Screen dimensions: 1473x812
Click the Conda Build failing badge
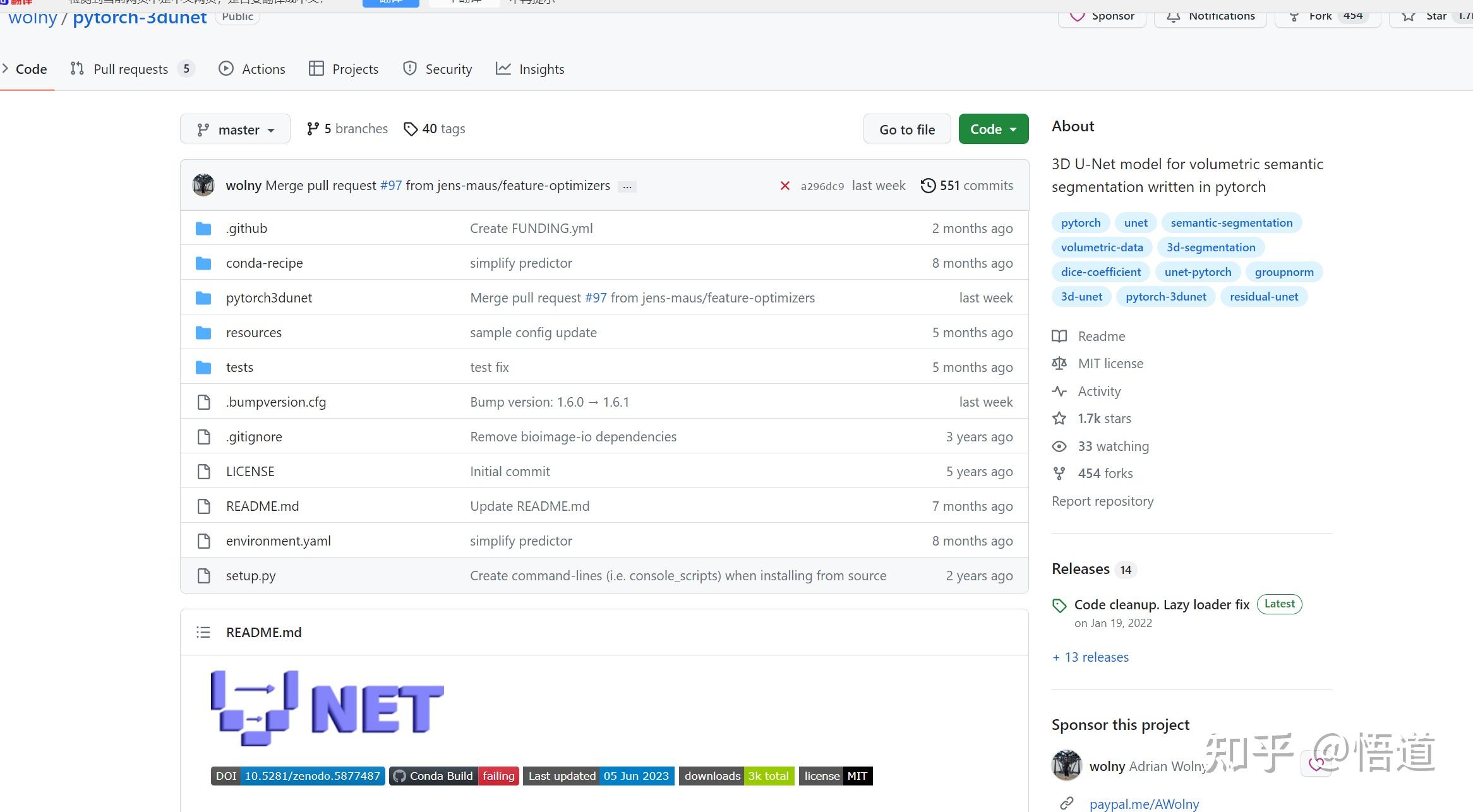tap(454, 776)
